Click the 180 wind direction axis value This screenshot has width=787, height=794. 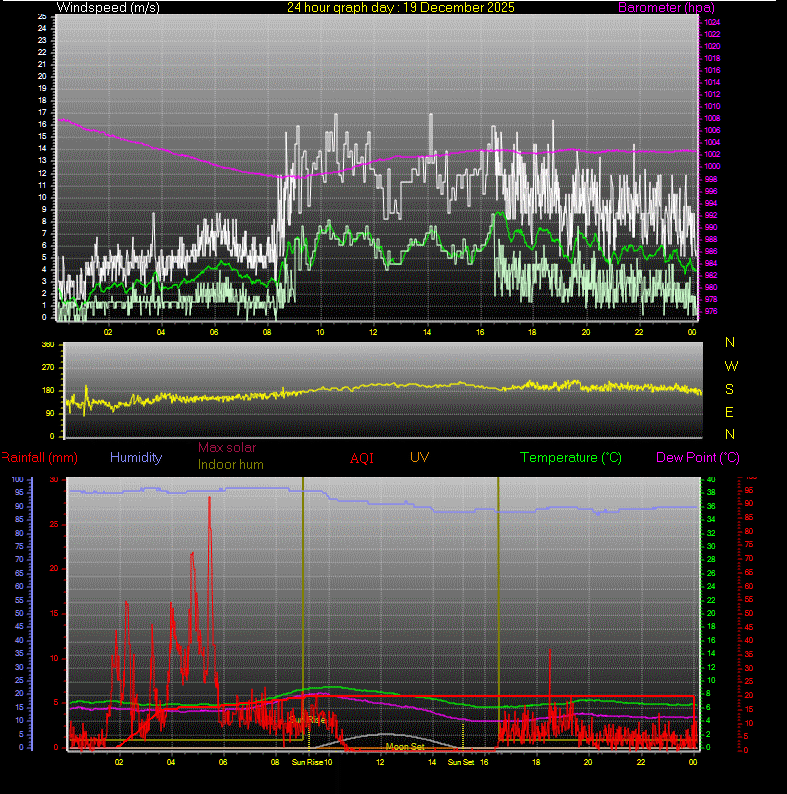tap(48, 390)
